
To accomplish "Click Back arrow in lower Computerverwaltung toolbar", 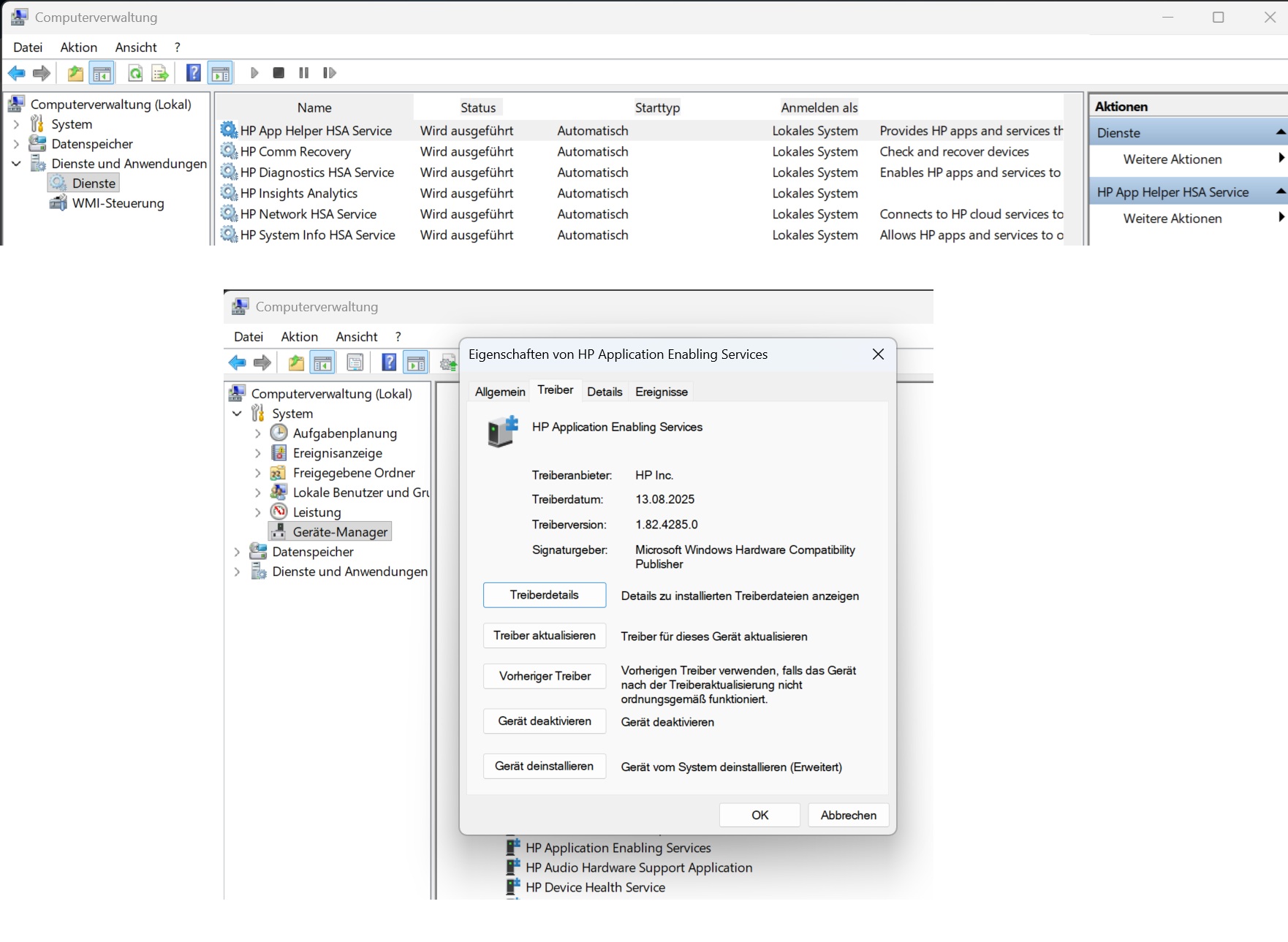I will [237, 362].
